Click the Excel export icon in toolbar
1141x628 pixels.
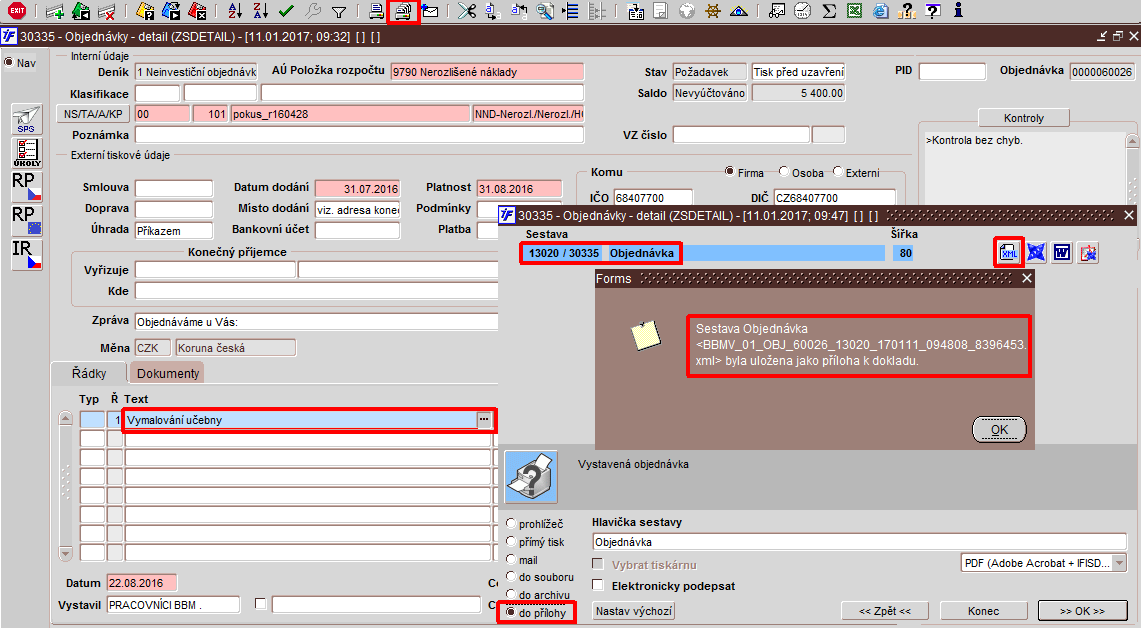pyautogui.click(x=854, y=11)
